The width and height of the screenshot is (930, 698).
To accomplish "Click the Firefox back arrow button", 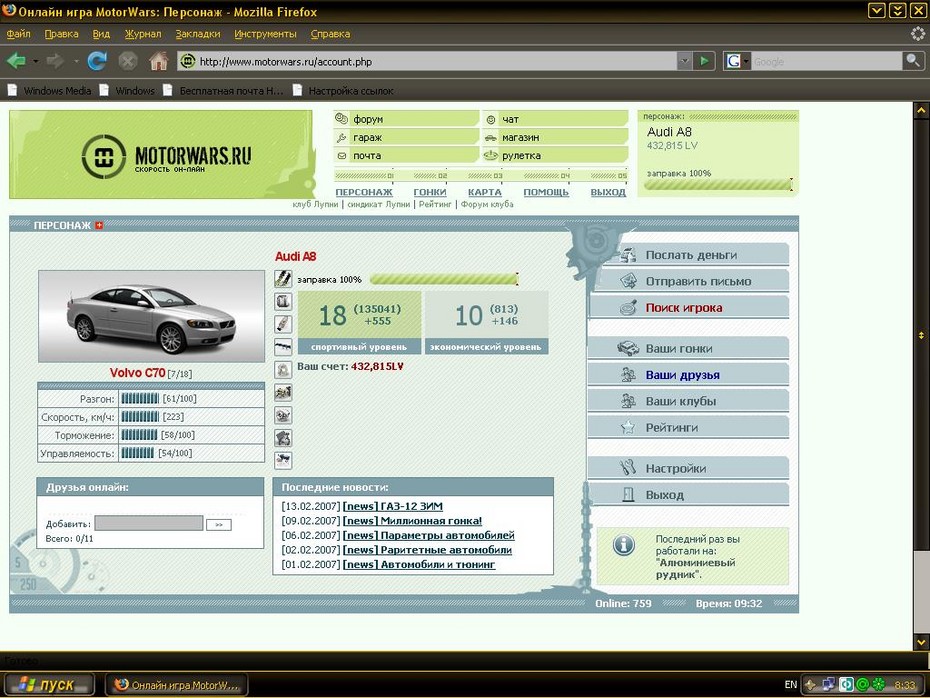I will click(x=16, y=60).
